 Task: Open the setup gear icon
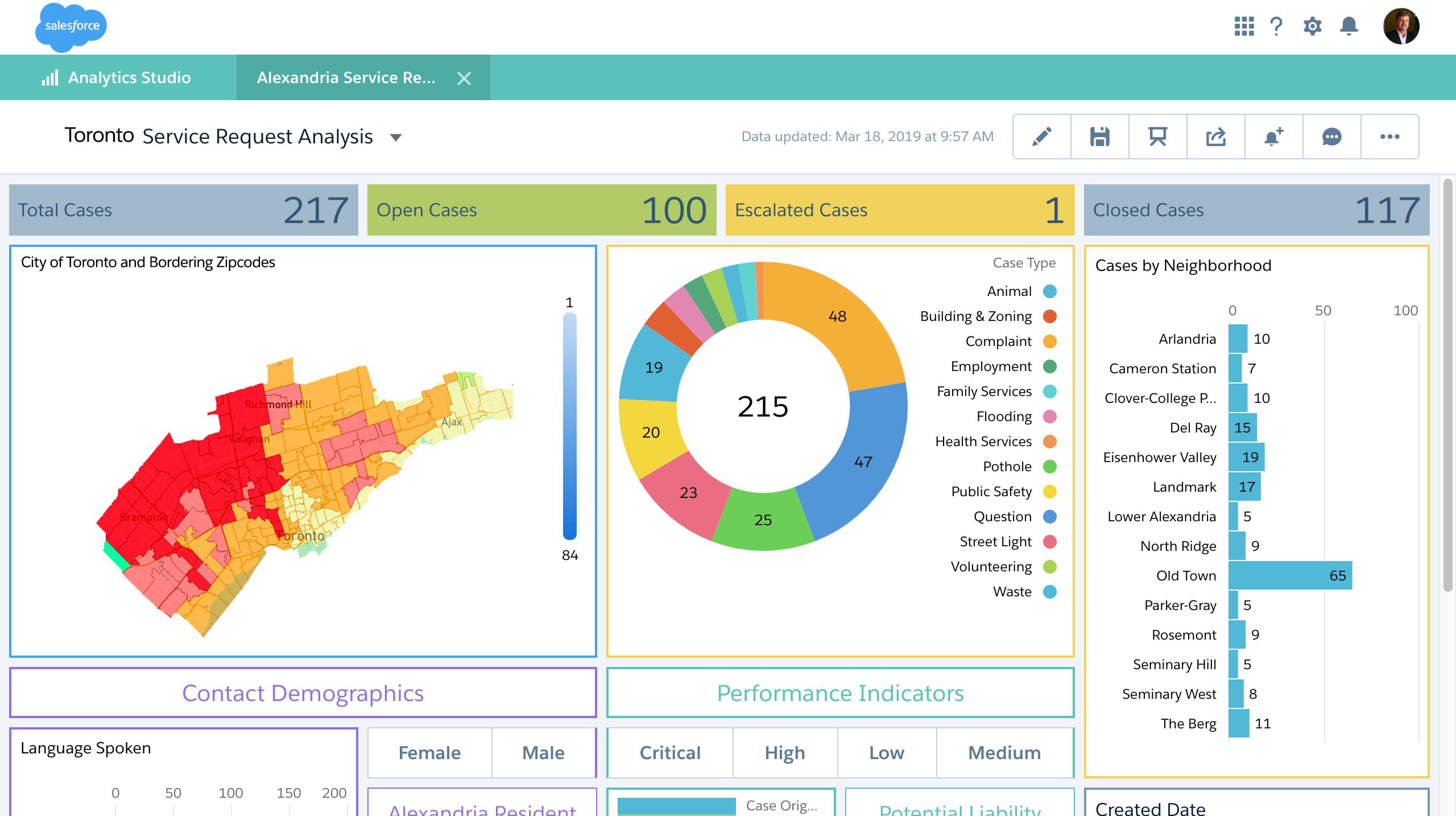(1312, 26)
